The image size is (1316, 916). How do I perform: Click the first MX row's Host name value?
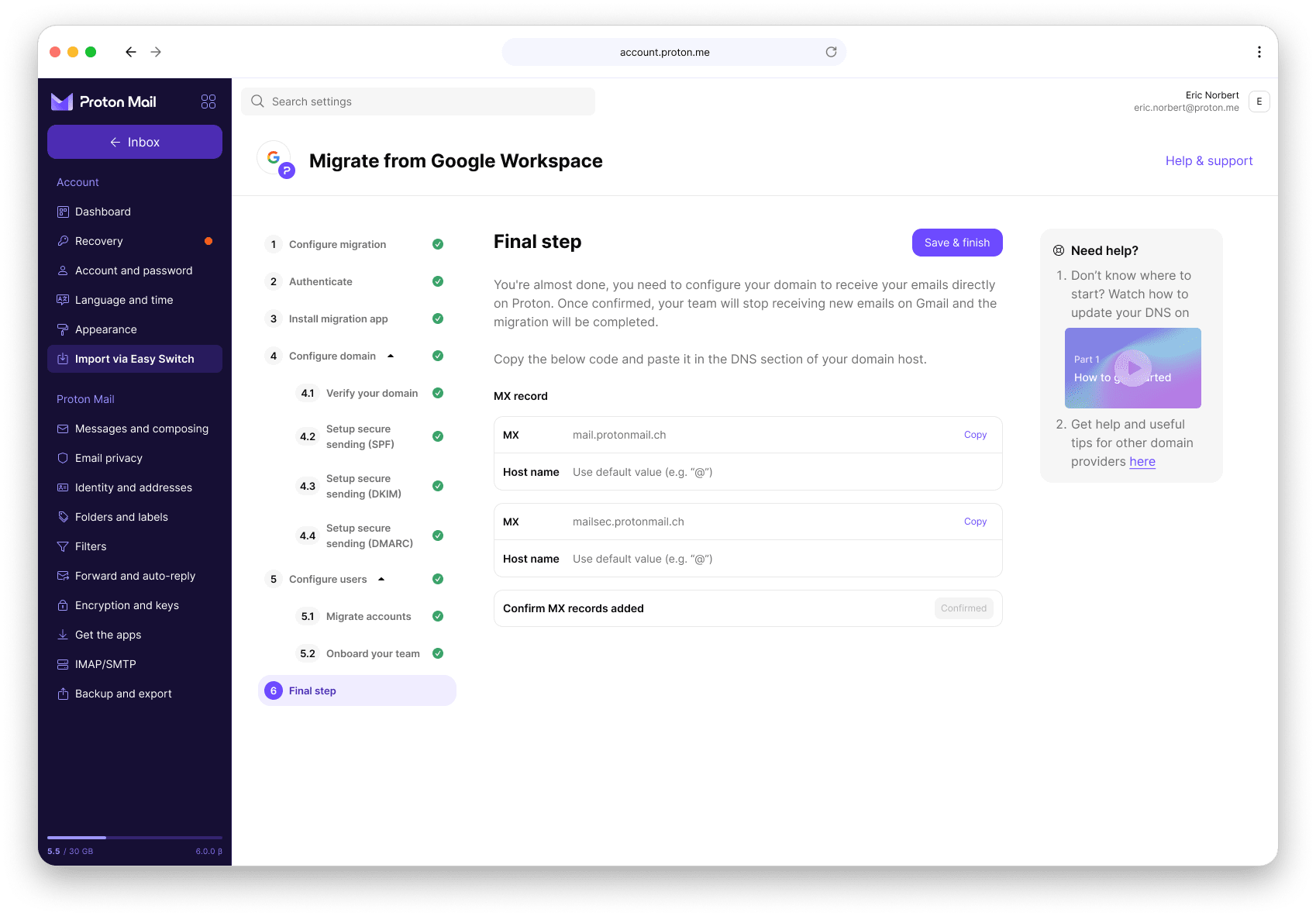642,472
